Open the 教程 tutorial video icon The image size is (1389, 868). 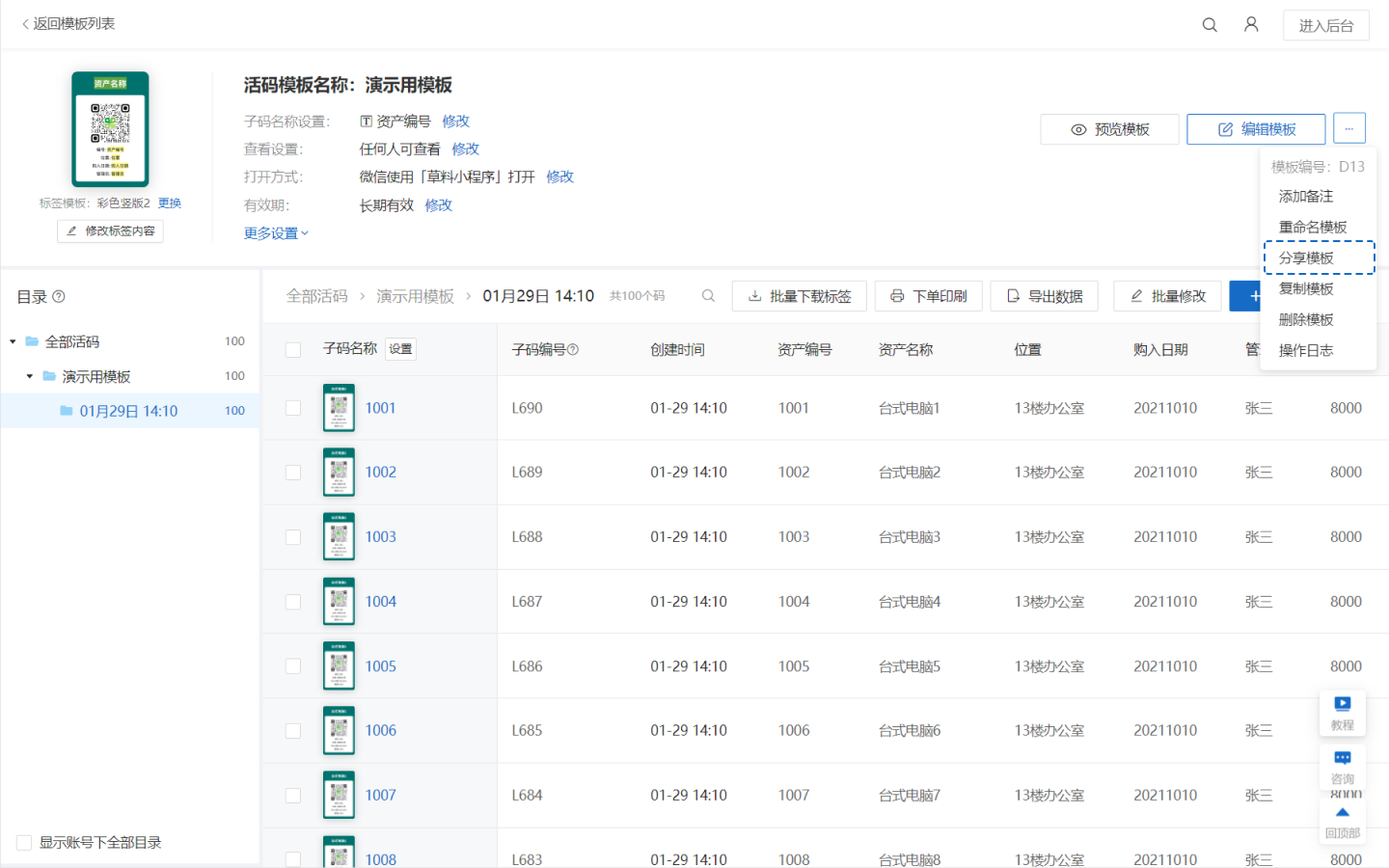(x=1342, y=704)
